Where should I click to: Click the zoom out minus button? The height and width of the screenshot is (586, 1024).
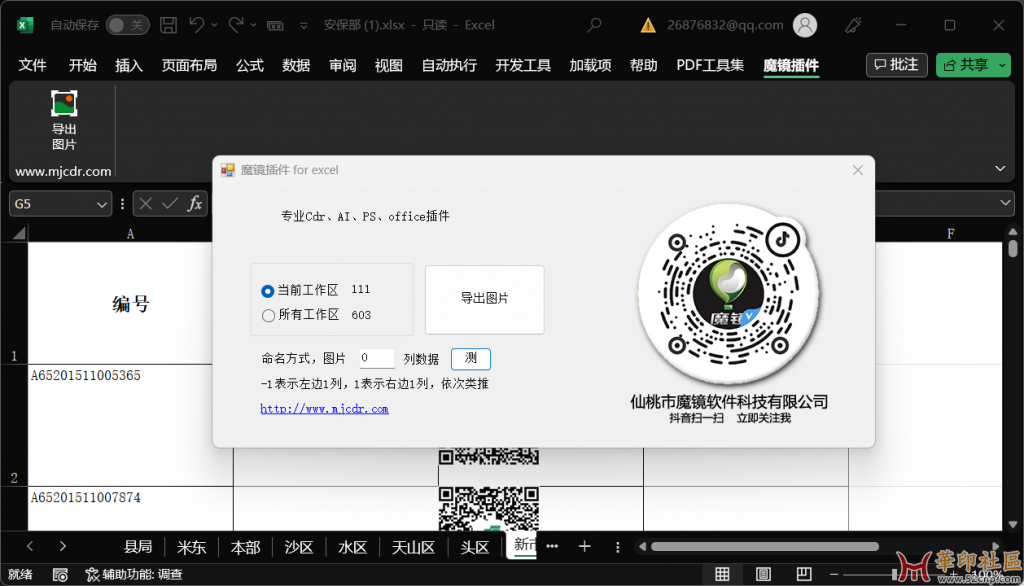click(834, 574)
